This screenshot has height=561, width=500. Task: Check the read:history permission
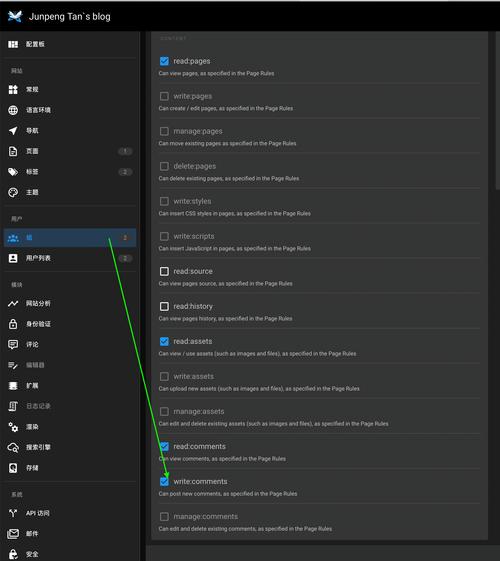coord(164,306)
